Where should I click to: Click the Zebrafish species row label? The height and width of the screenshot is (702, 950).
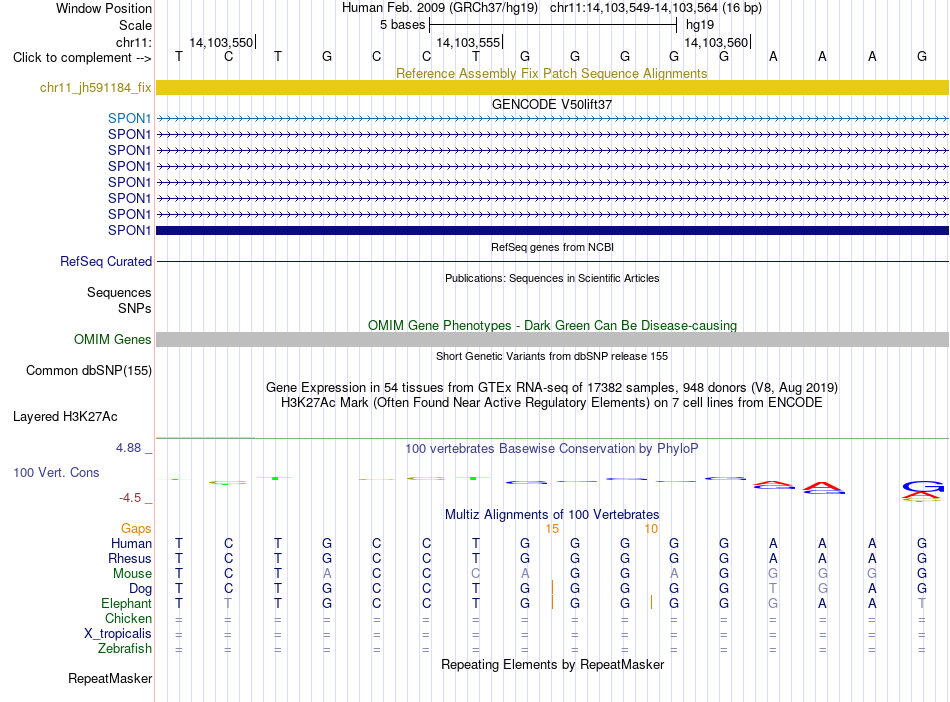124,648
